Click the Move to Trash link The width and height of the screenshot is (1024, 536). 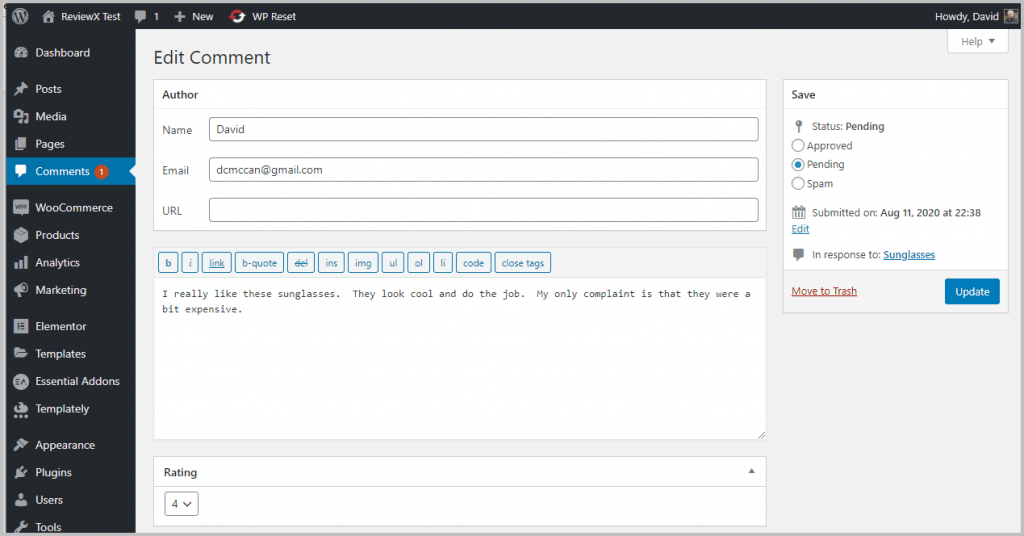coord(824,291)
